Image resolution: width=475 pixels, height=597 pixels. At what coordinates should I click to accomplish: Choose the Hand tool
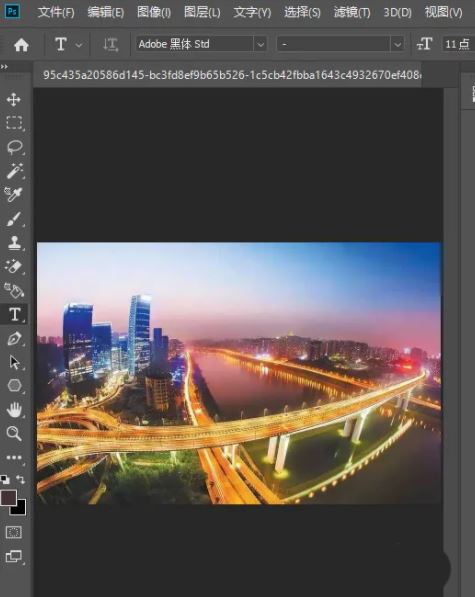pos(14,410)
